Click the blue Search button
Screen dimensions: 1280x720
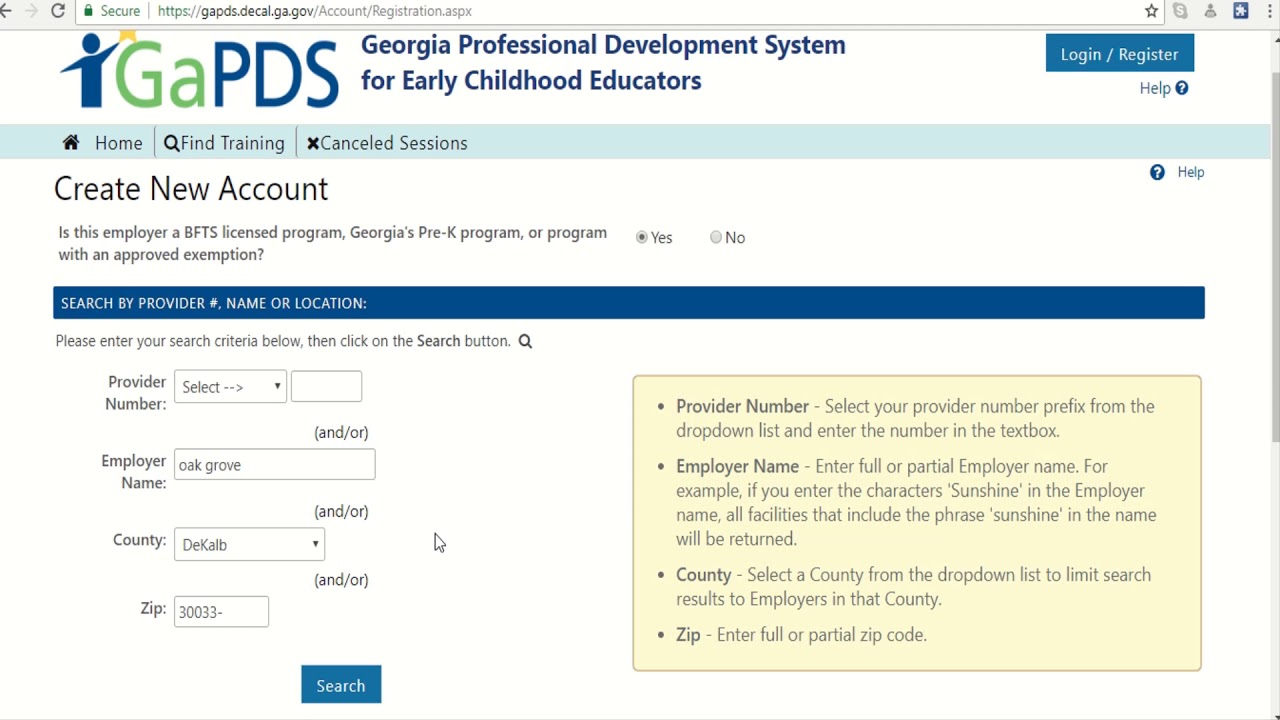(341, 685)
